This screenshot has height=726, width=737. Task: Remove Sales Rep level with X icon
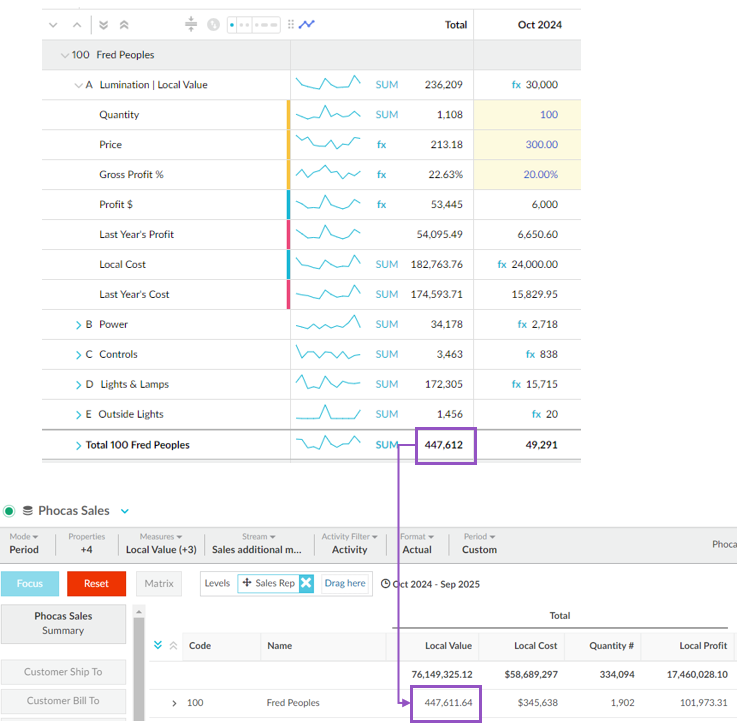coord(306,583)
